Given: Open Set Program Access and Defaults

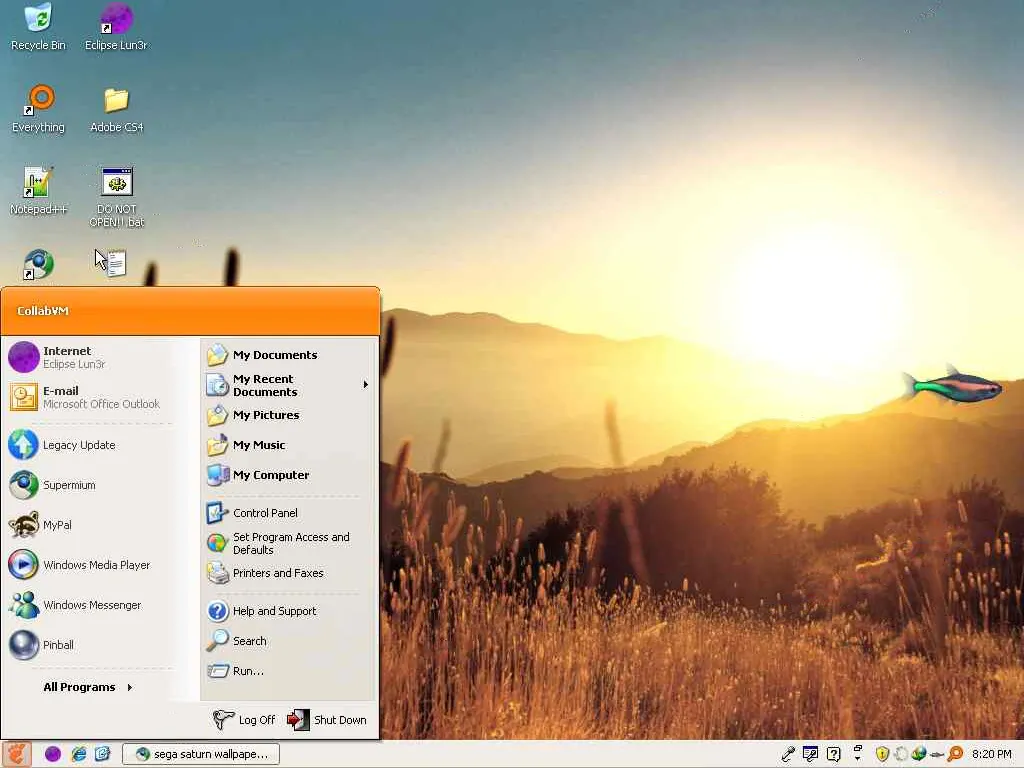Looking at the screenshot, I should [289, 543].
